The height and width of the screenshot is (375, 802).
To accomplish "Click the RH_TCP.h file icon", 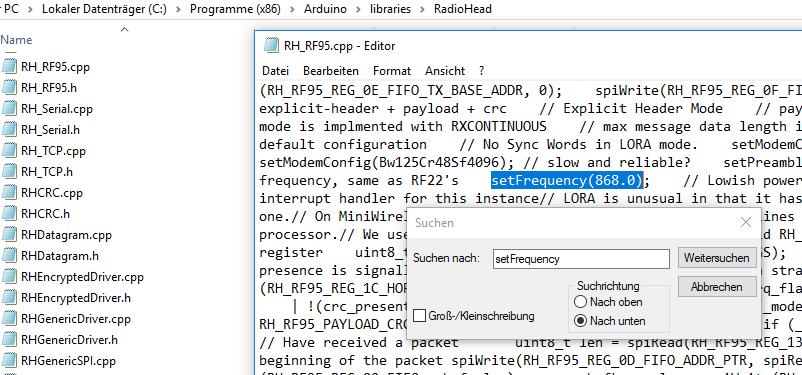I will click(x=9, y=172).
